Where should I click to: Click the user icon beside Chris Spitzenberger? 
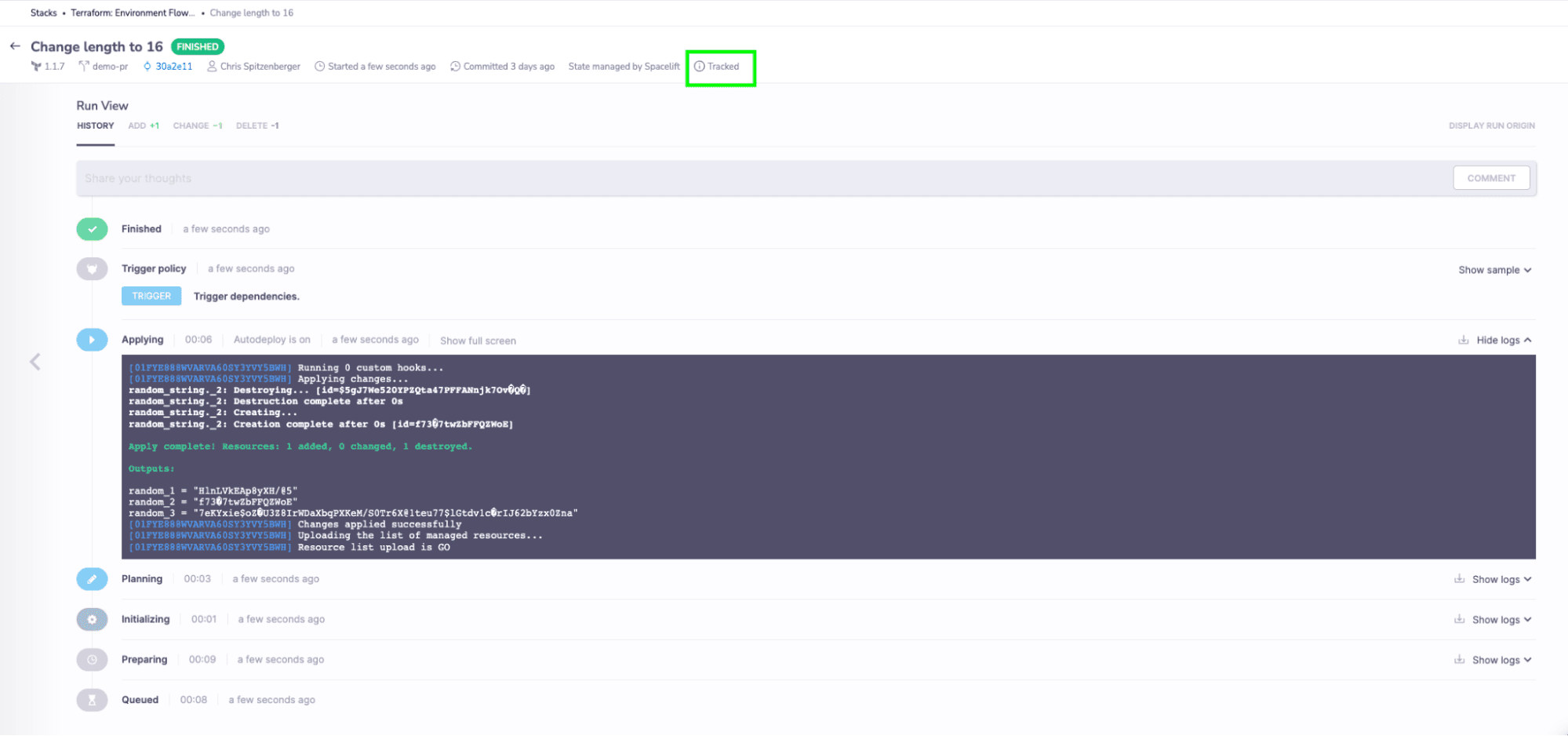(212, 67)
